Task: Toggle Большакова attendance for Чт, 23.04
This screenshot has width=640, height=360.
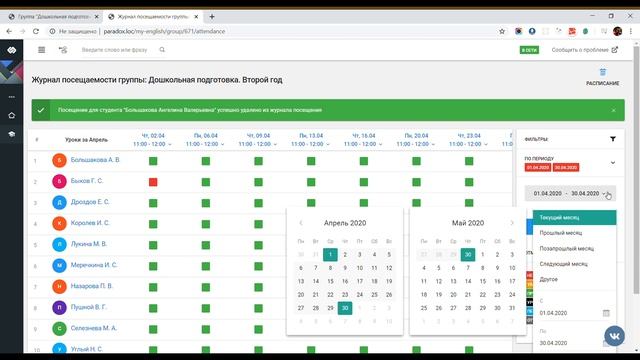Action: click(469, 161)
